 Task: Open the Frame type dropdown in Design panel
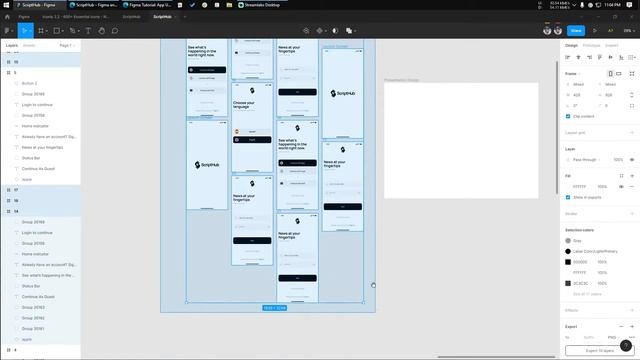[x=573, y=73]
